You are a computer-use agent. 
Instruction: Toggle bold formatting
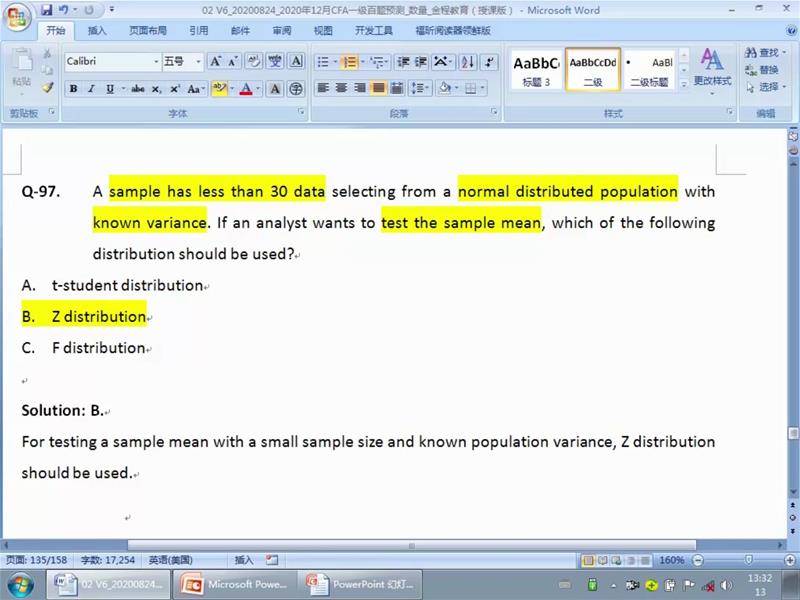(x=73, y=89)
